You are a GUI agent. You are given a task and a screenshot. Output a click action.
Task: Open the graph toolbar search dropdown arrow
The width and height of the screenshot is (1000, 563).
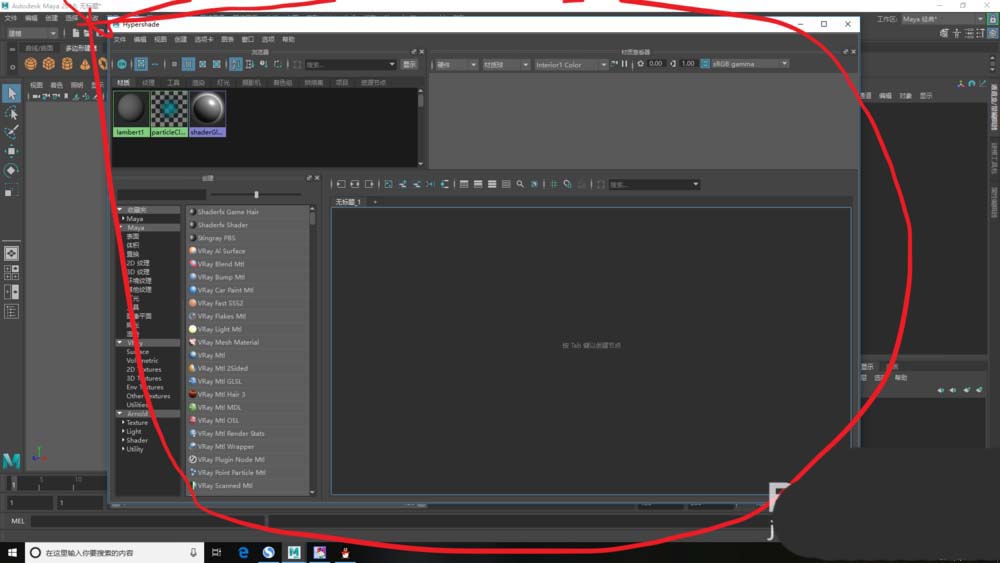click(696, 184)
